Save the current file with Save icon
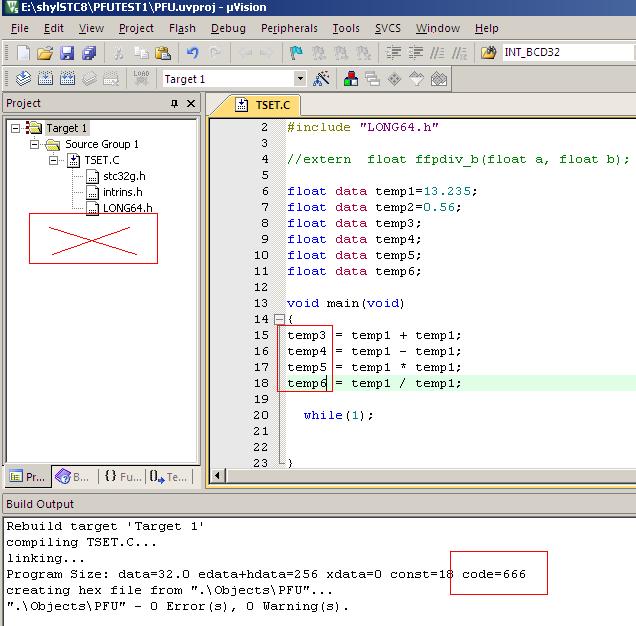The image size is (636, 626). click(x=67, y=53)
